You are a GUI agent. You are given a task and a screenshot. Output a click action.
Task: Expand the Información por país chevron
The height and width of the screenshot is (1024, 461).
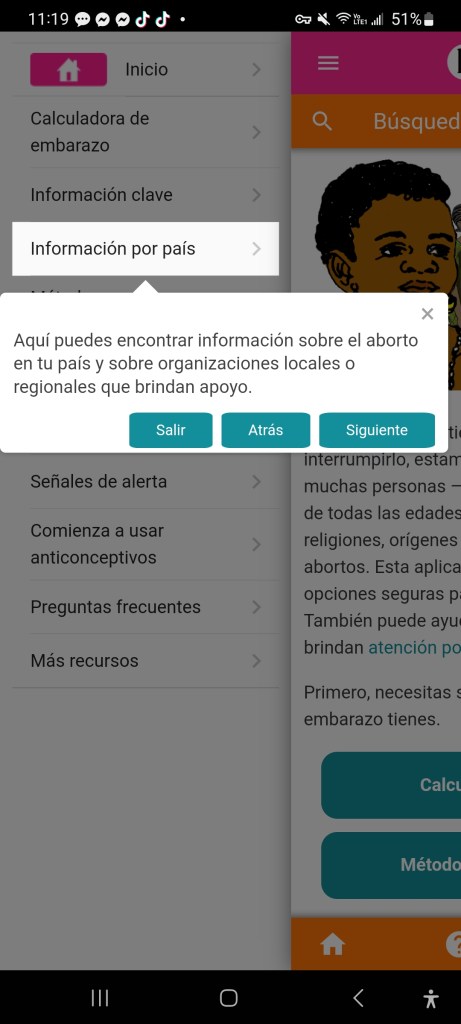click(x=256, y=249)
